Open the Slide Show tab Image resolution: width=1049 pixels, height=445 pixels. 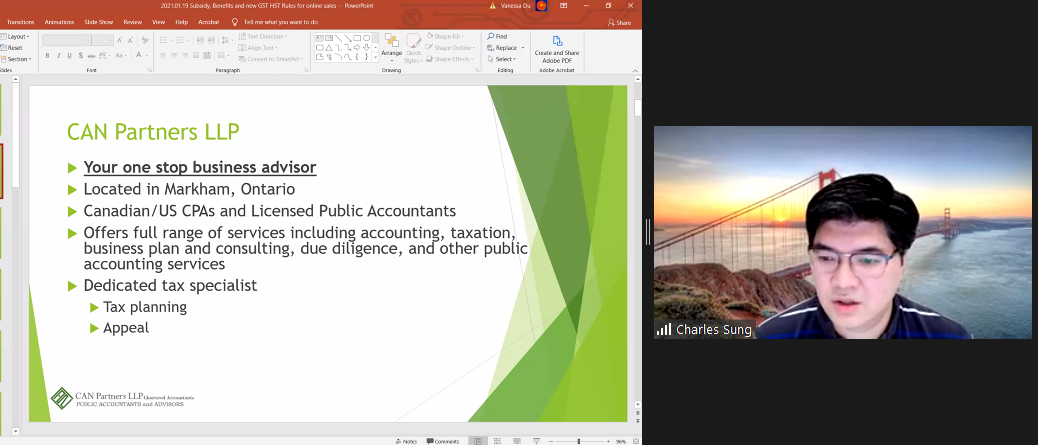[99, 22]
